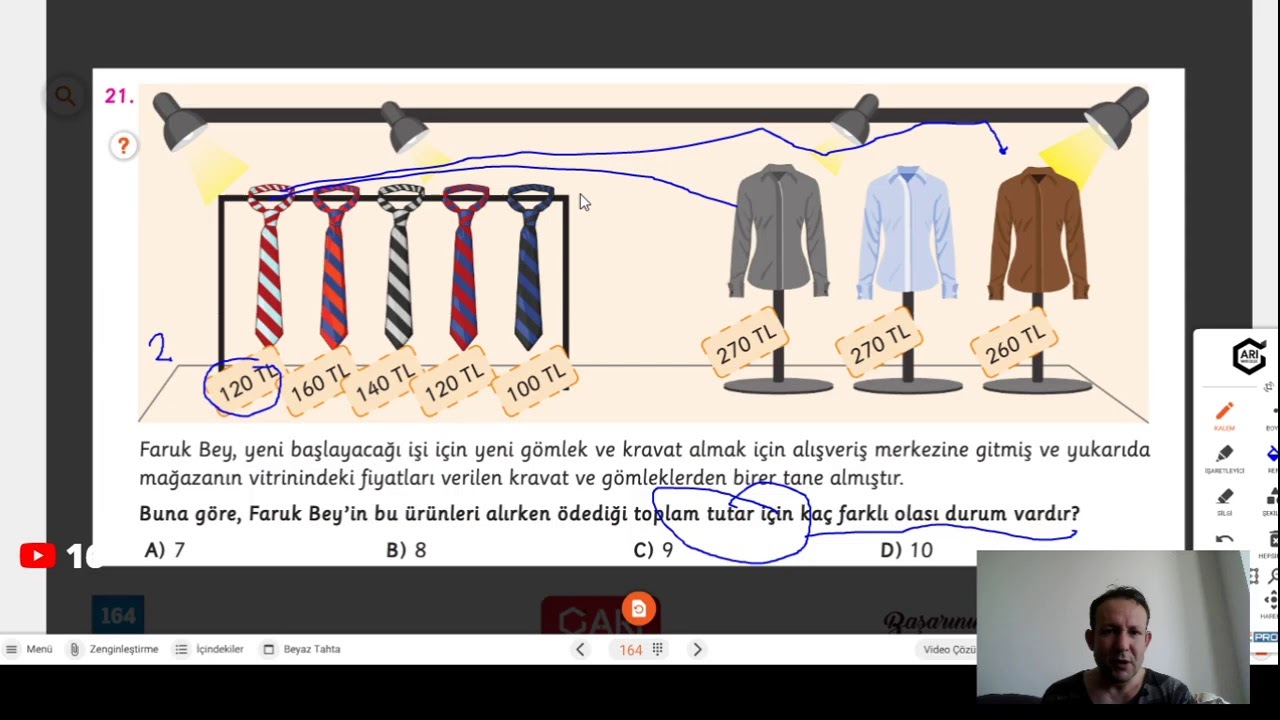Click the red question mark help icon
The image size is (1280, 720).
tap(123, 146)
